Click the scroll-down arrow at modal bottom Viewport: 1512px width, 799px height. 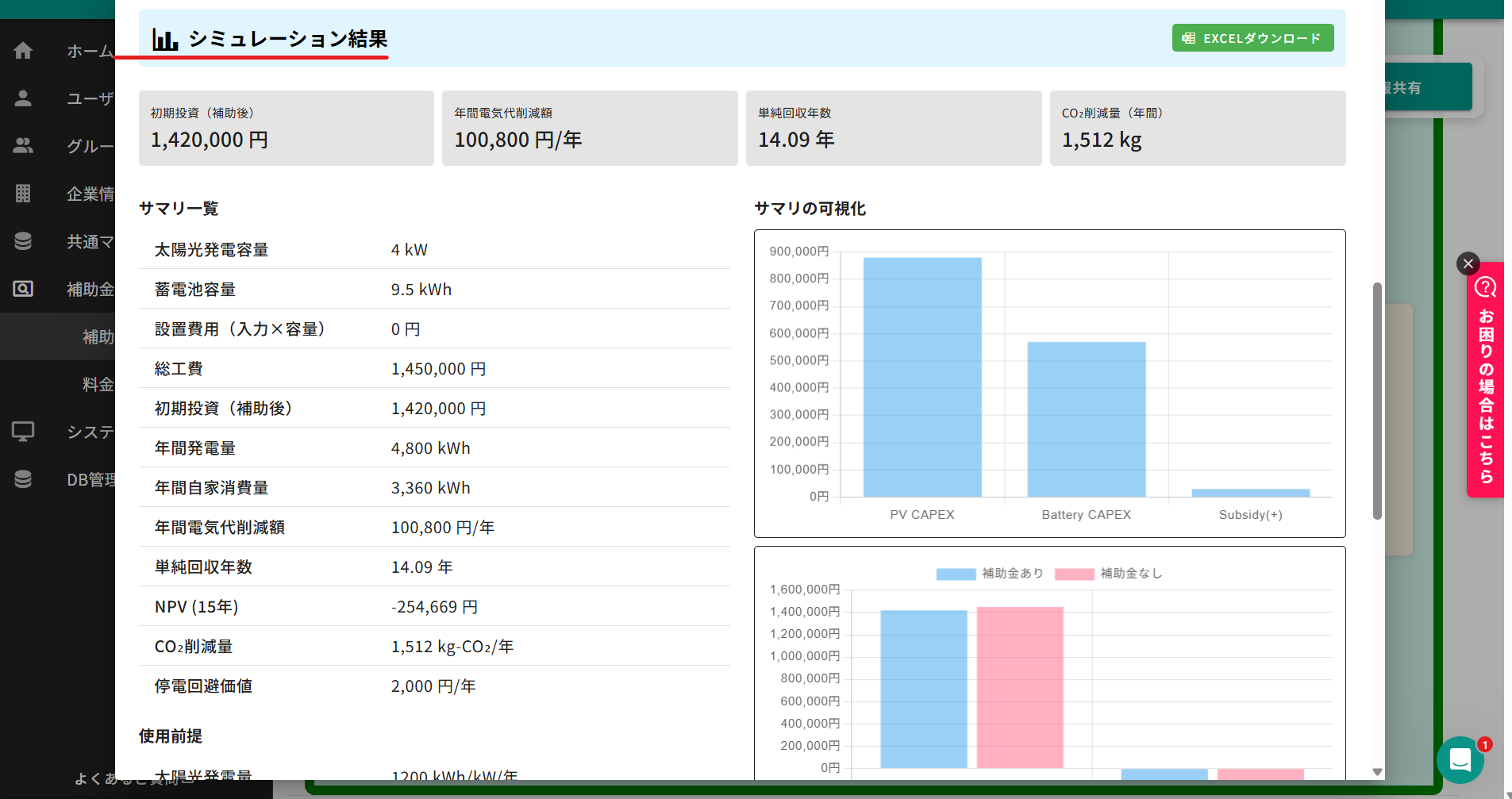click(1377, 772)
